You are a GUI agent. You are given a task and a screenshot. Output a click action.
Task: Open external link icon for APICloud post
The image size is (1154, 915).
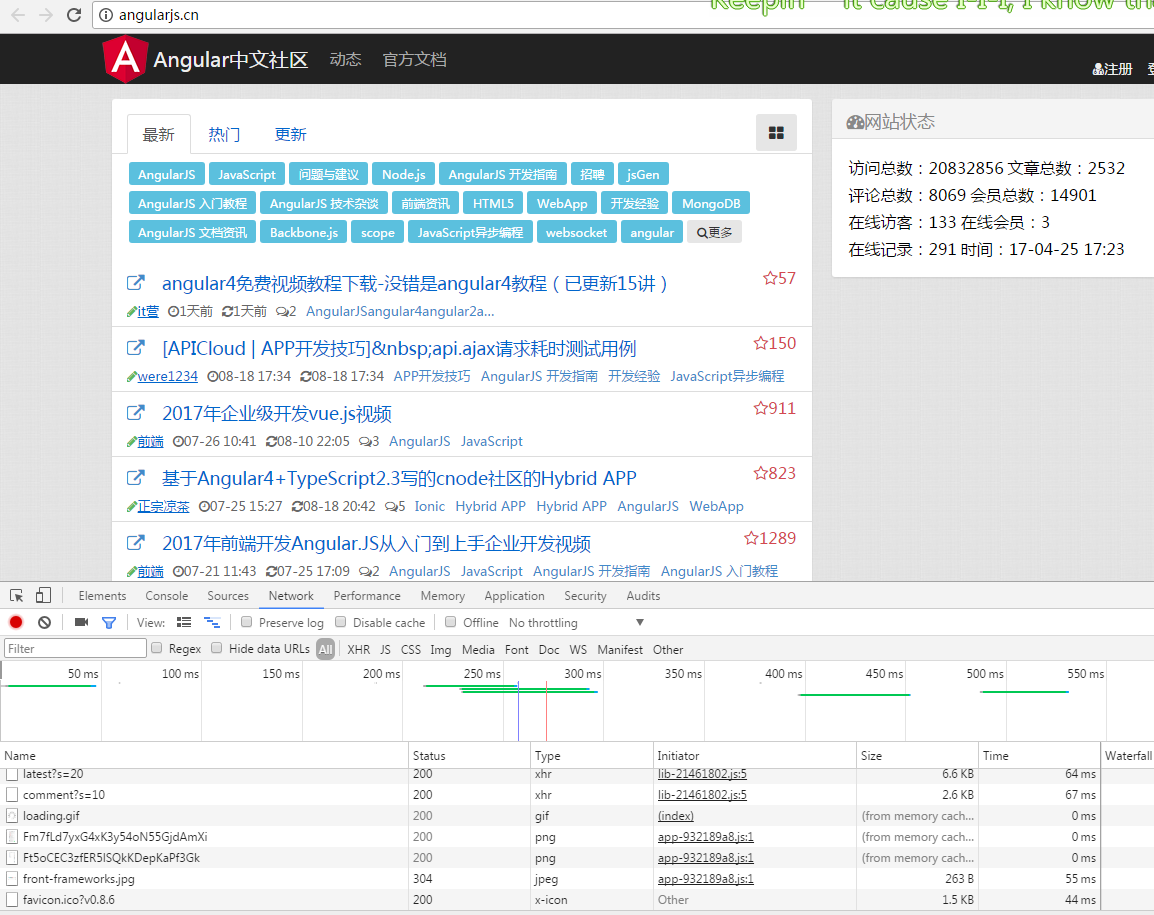pos(135,347)
